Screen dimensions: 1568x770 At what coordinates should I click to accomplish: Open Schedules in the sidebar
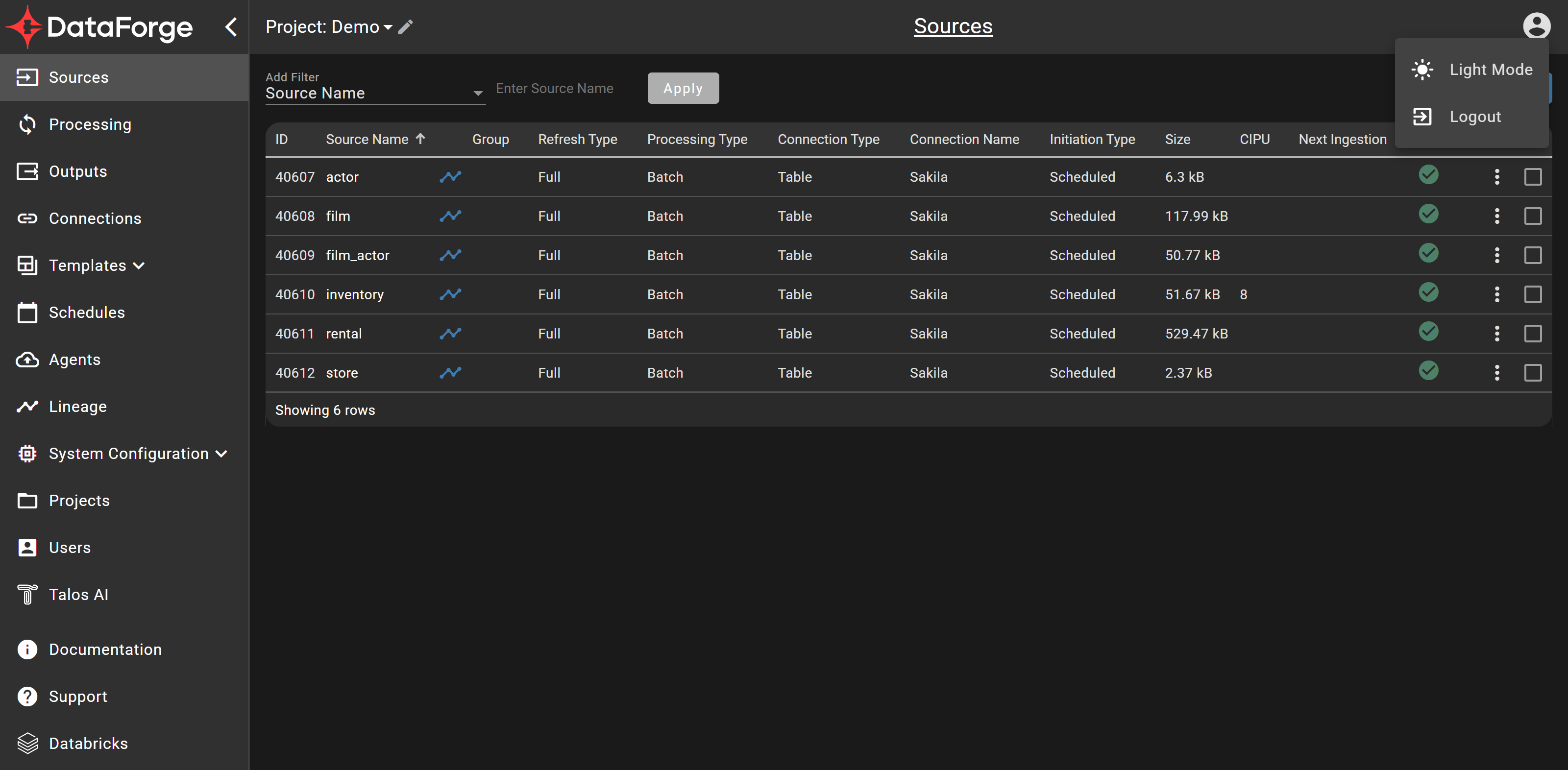[x=124, y=312]
